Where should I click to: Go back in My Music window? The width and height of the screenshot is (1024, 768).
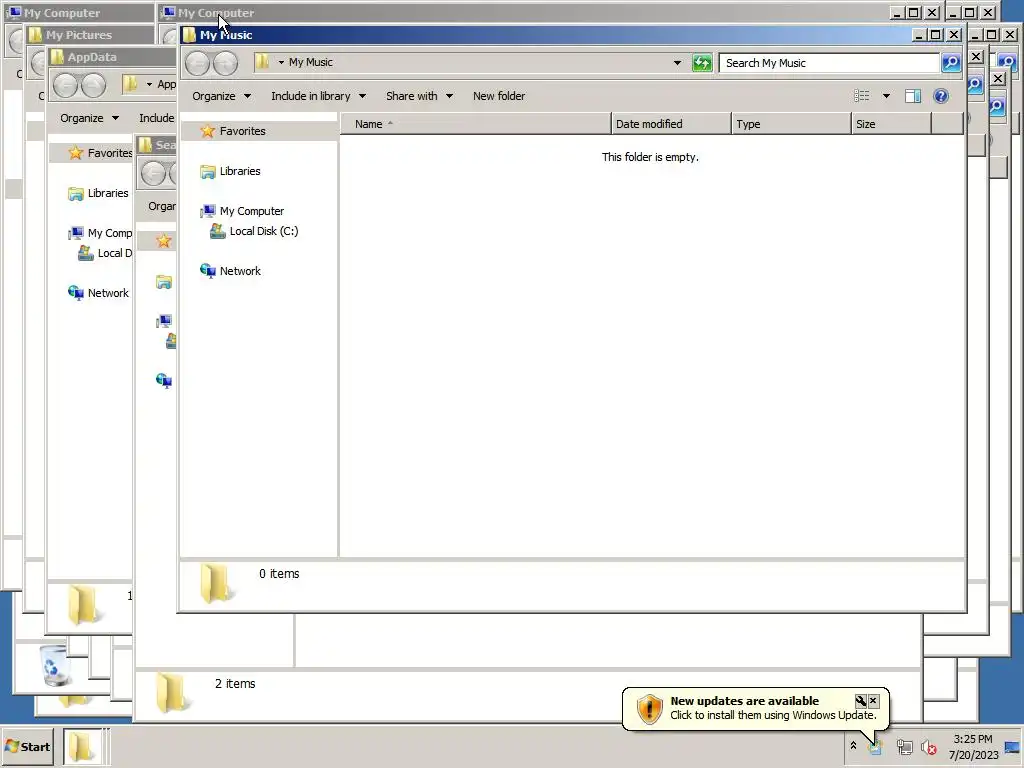point(197,63)
